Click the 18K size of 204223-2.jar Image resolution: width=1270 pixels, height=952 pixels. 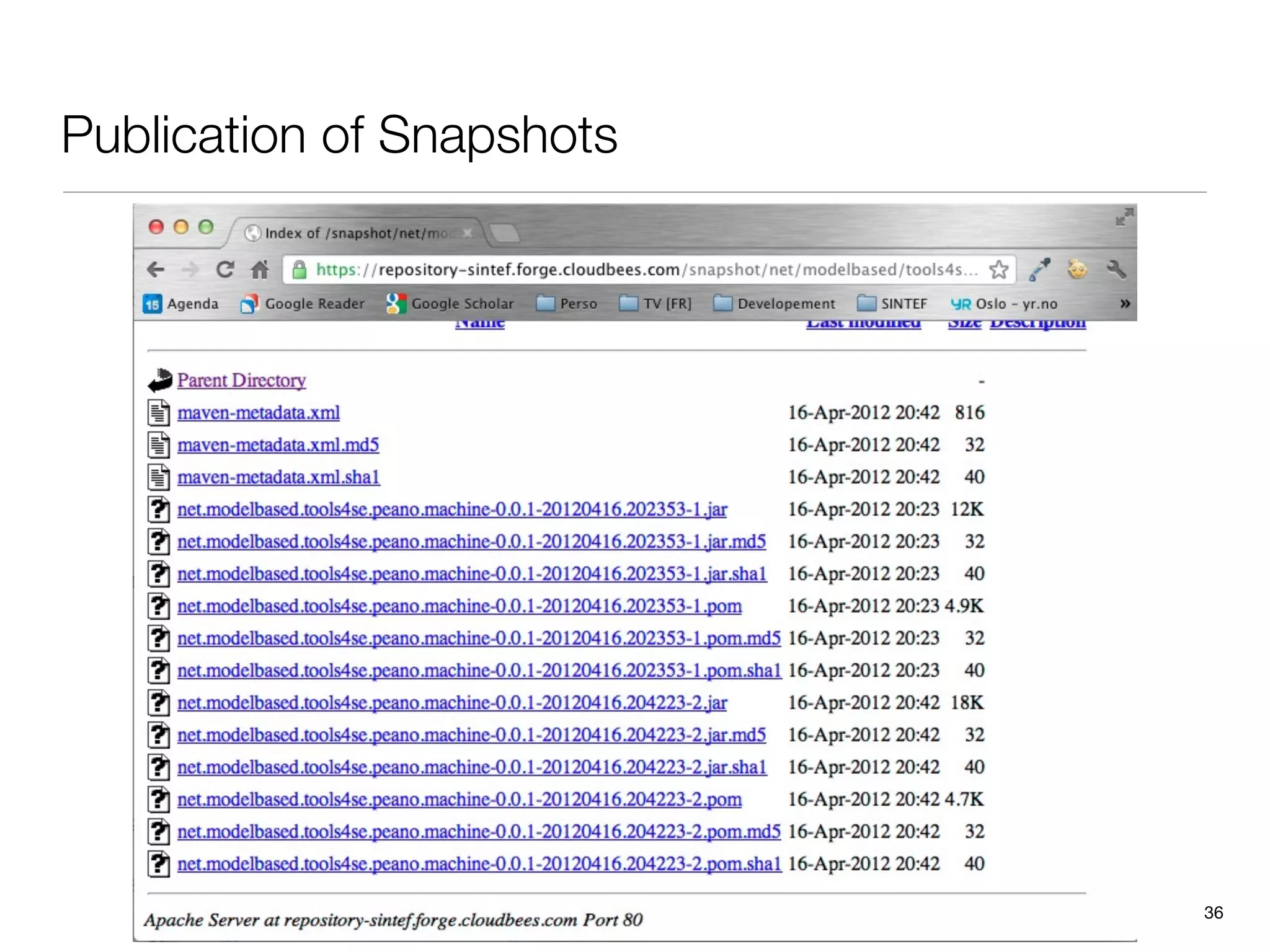tap(967, 703)
